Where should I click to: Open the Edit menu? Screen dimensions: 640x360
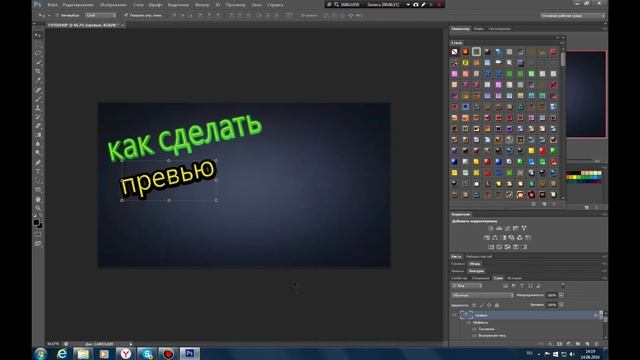[78, 5]
